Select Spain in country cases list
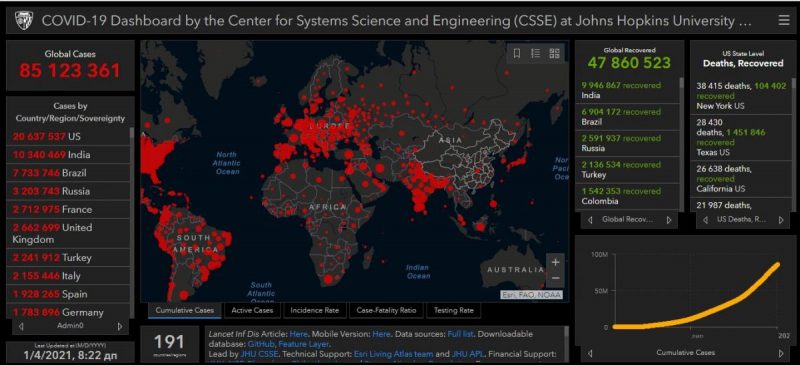 [68, 295]
